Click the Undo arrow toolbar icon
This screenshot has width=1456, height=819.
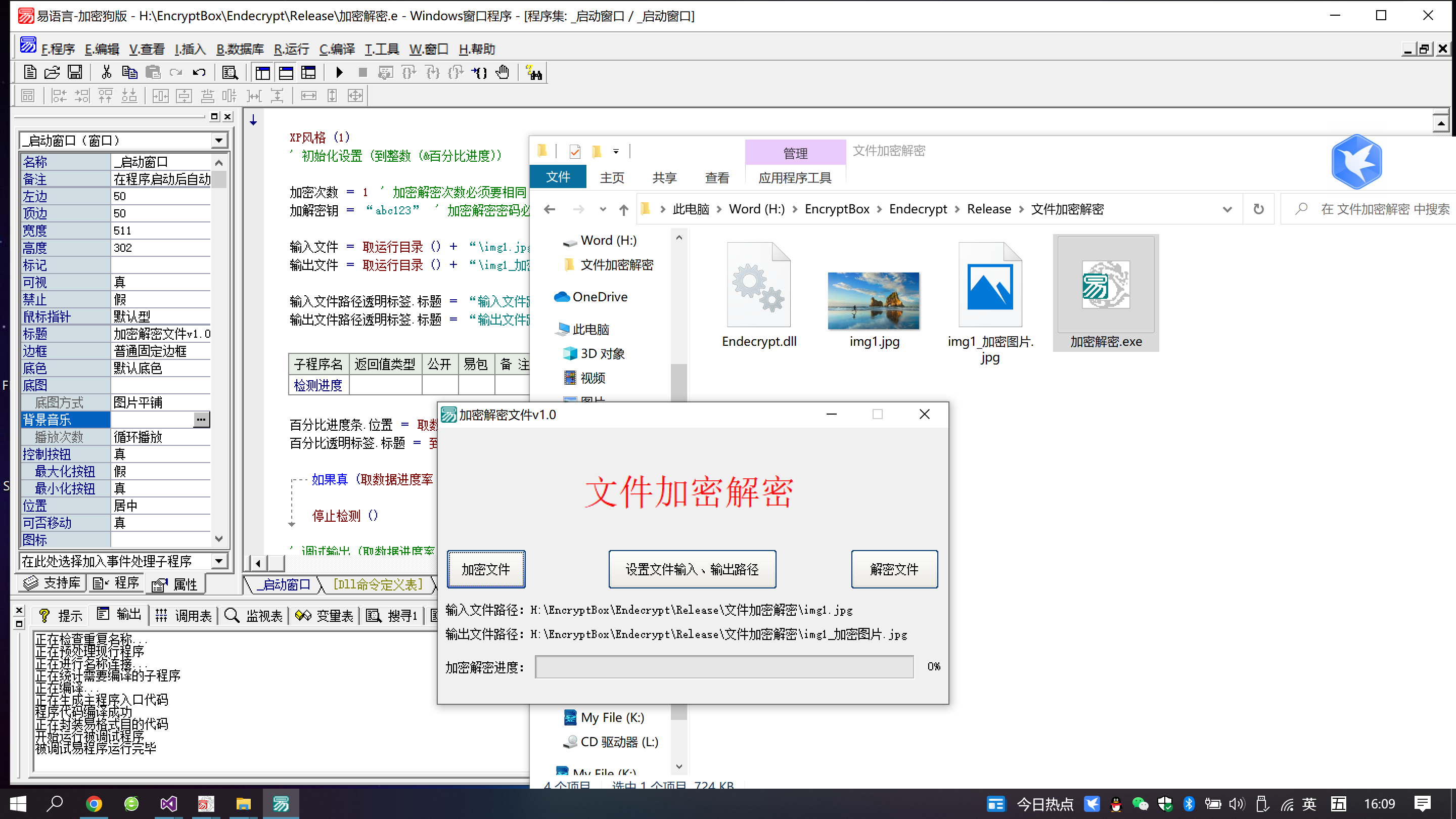(199, 73)
